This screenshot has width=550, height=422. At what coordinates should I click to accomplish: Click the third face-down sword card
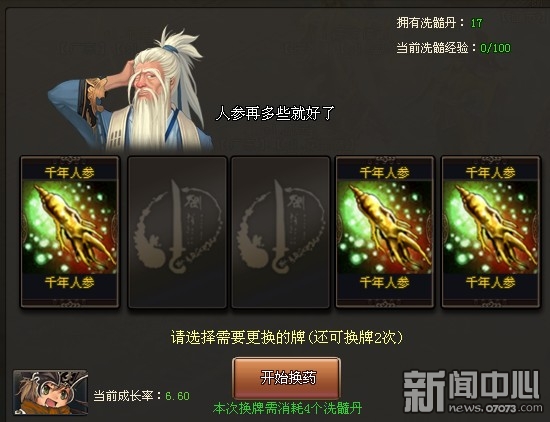coord(280,232)
